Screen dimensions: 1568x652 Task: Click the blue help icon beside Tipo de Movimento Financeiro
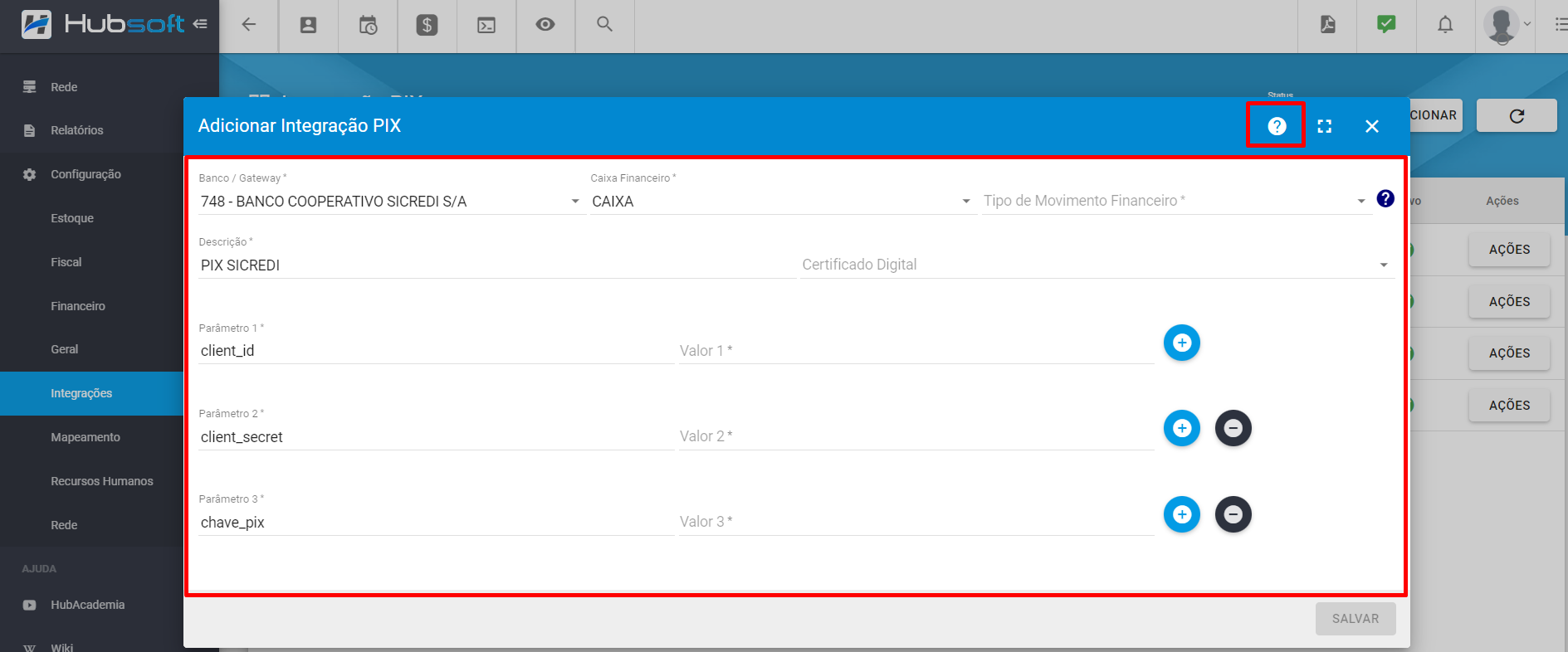[x=1385, y=198]
